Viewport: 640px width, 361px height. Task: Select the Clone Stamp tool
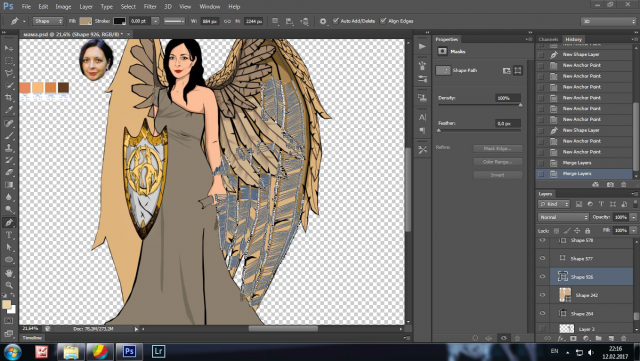point(9,147)
